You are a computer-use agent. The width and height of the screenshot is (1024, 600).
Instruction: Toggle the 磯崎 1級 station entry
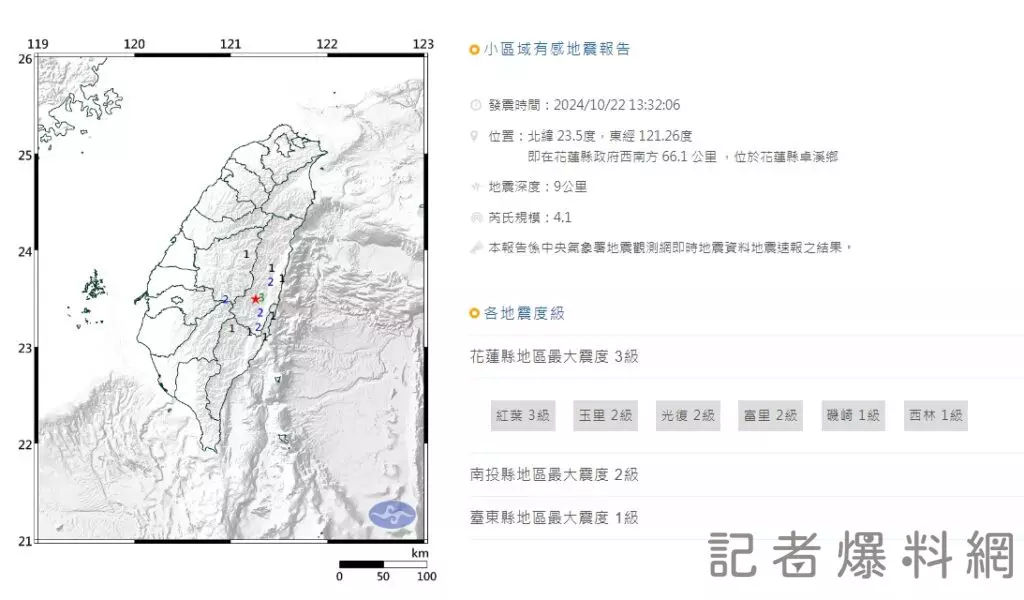853,416
